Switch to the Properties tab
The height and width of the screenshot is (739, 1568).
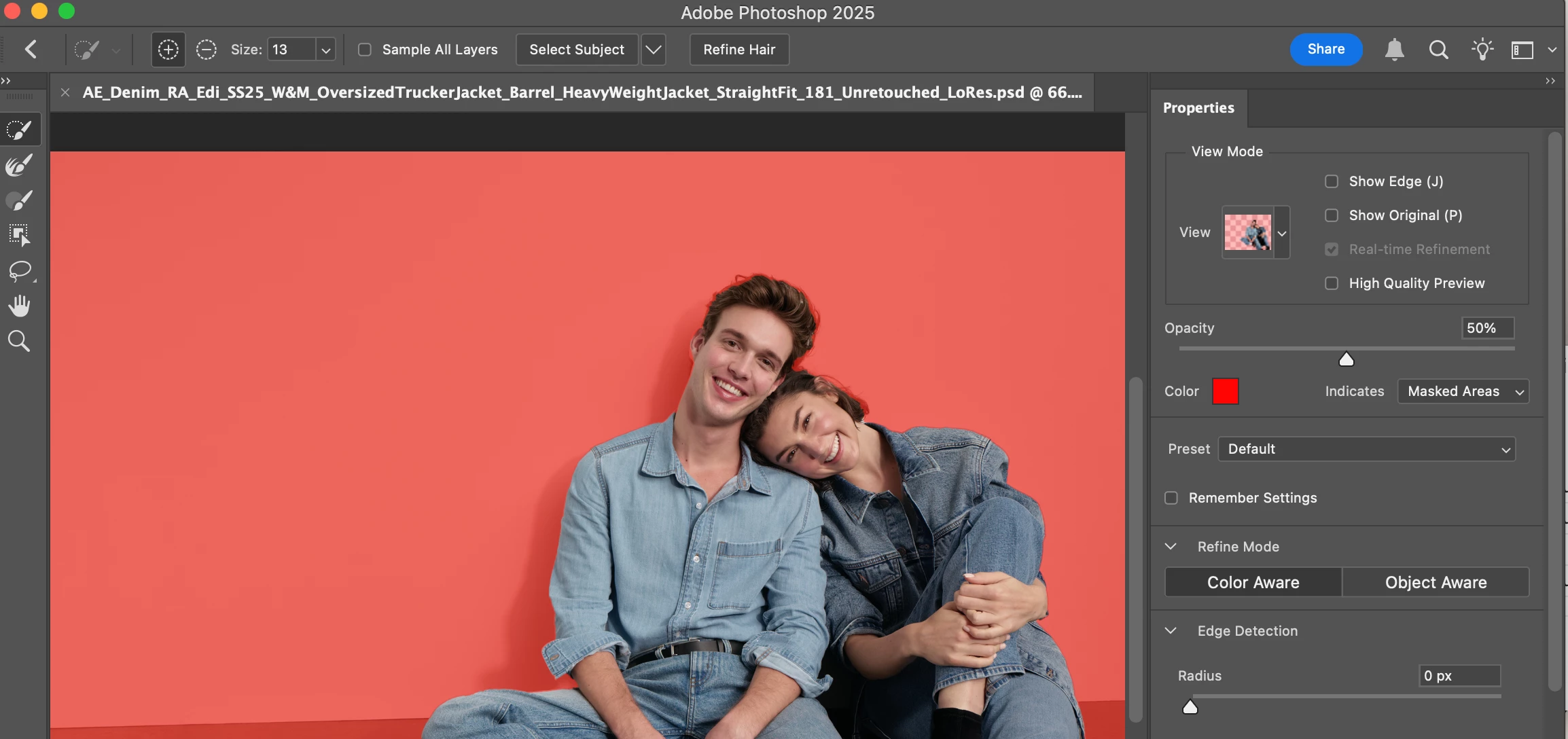[1198, 108]
